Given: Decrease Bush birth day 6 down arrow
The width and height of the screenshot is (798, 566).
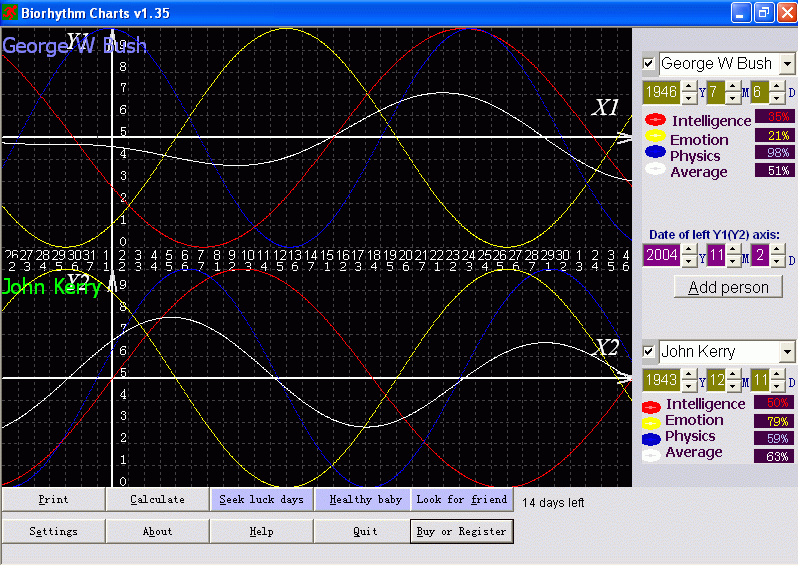Looking at the screenshot, I should tap(777, 98).
